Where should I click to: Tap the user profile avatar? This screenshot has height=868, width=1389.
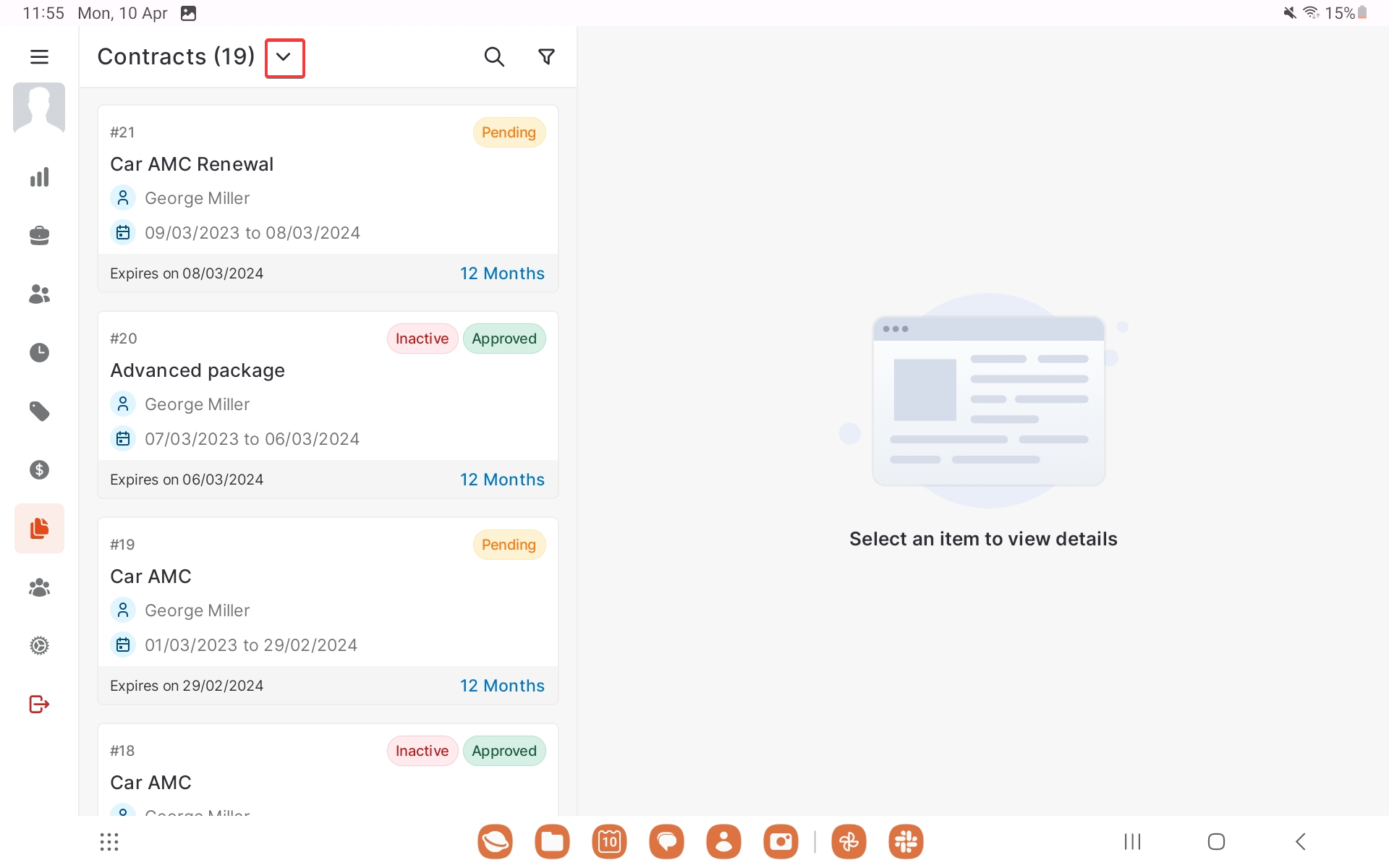pyautogui.click(x=39, y=108)
